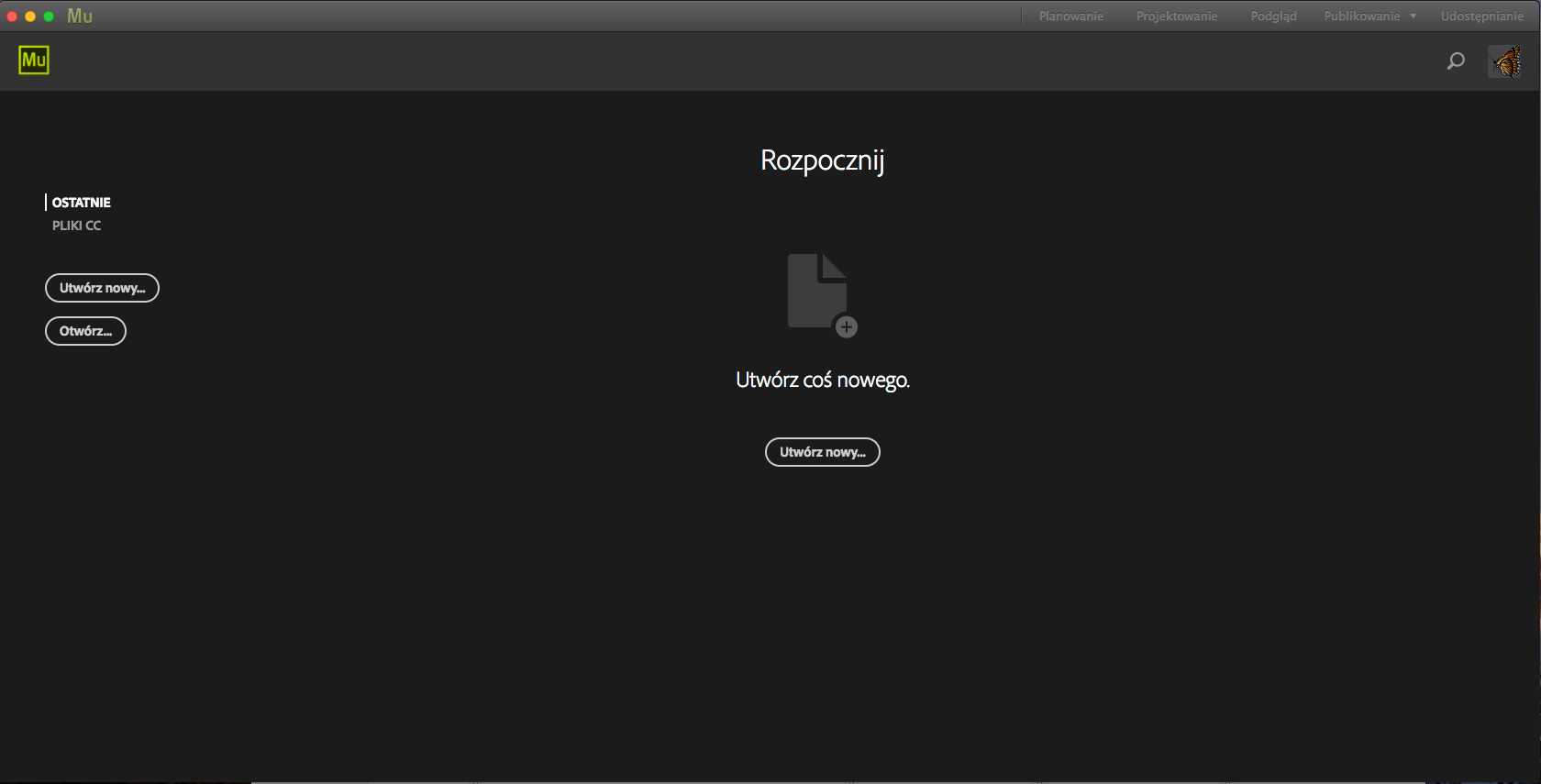The image size is (1541, 784).
Task: Switch to the Projektowanie view
Action: [x=1177, y=17]
